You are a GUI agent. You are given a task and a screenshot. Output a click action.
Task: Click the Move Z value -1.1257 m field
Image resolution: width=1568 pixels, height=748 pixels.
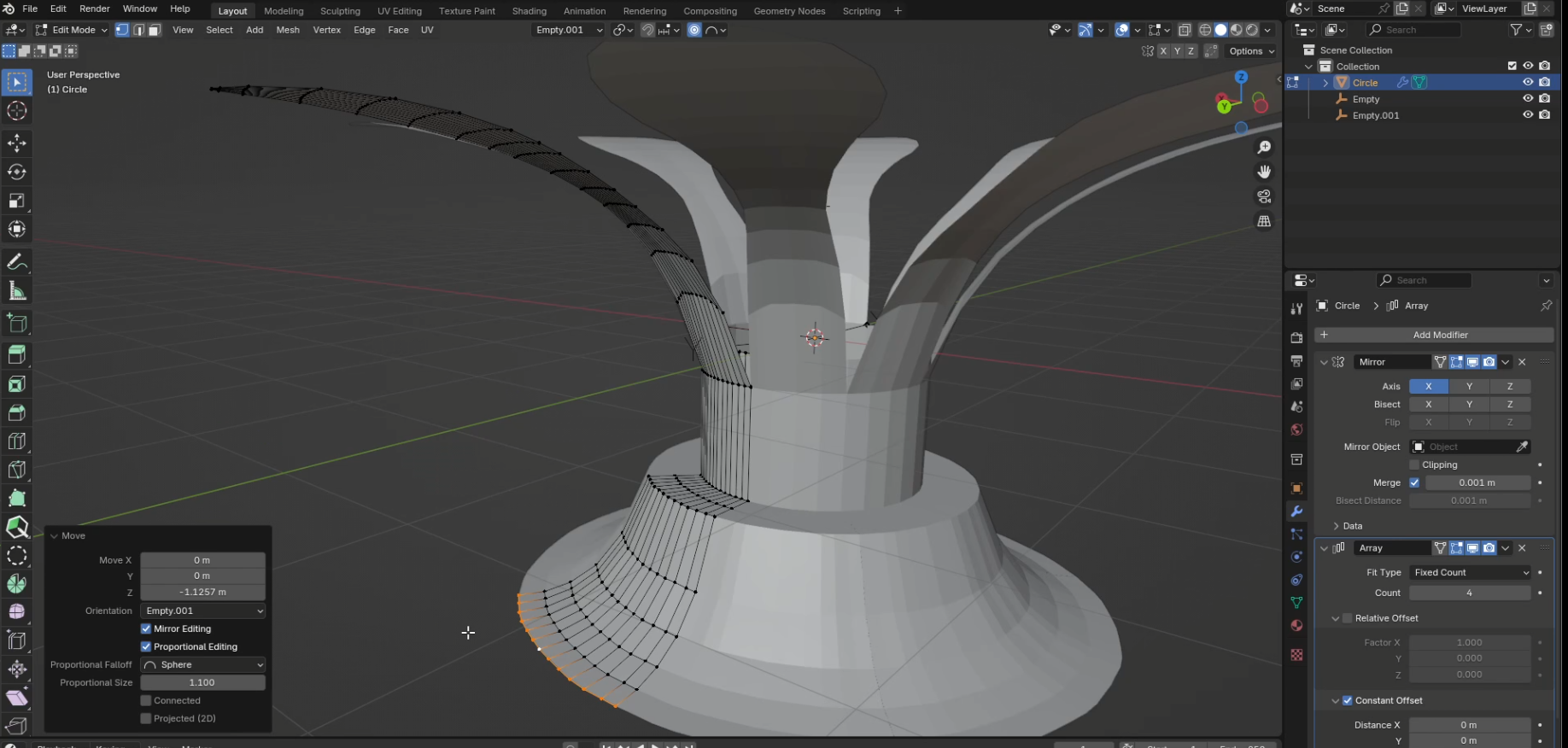click(x=203, y=592)
